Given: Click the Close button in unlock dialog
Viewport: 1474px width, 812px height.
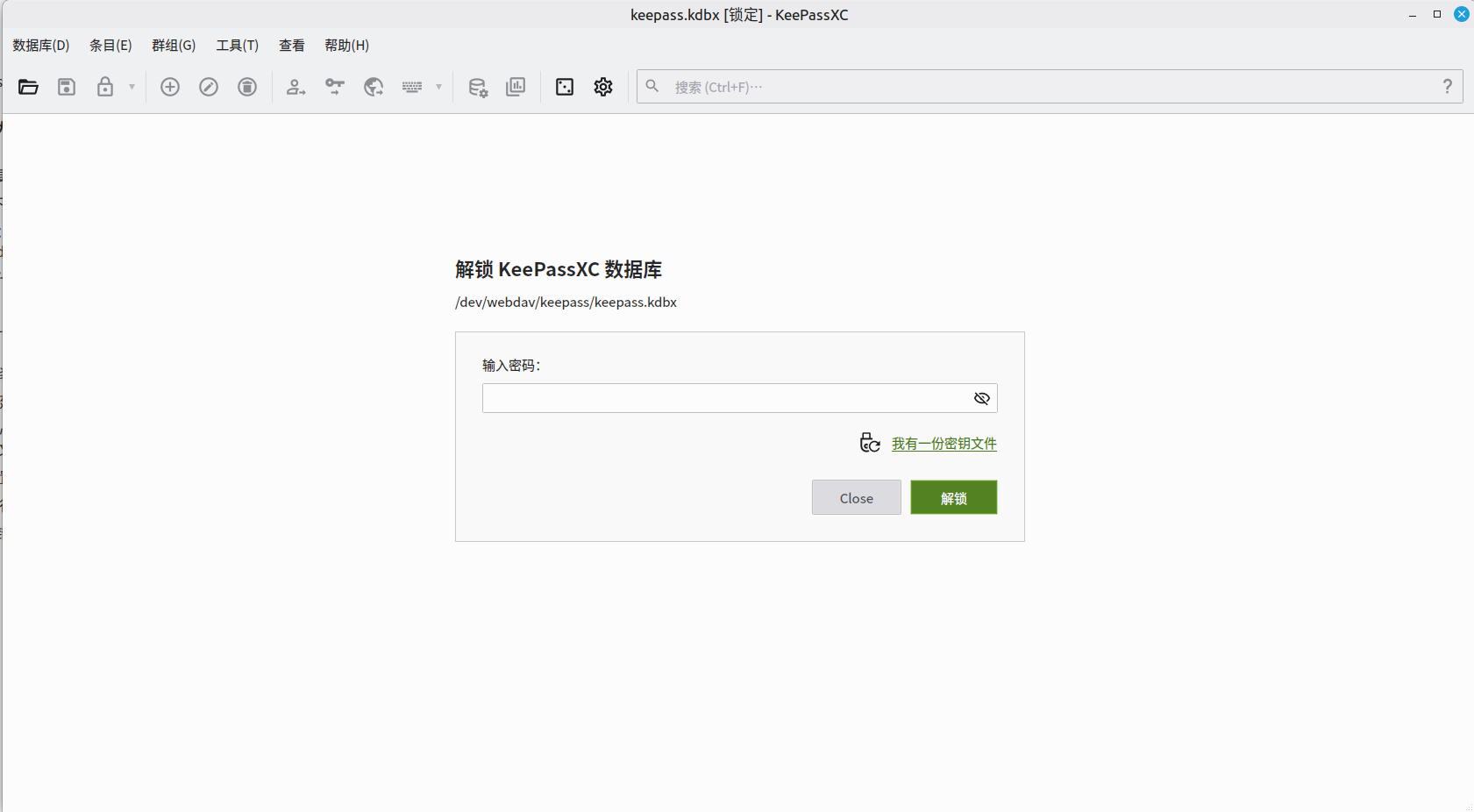Looking at the screenshot, I should (856, 498).
